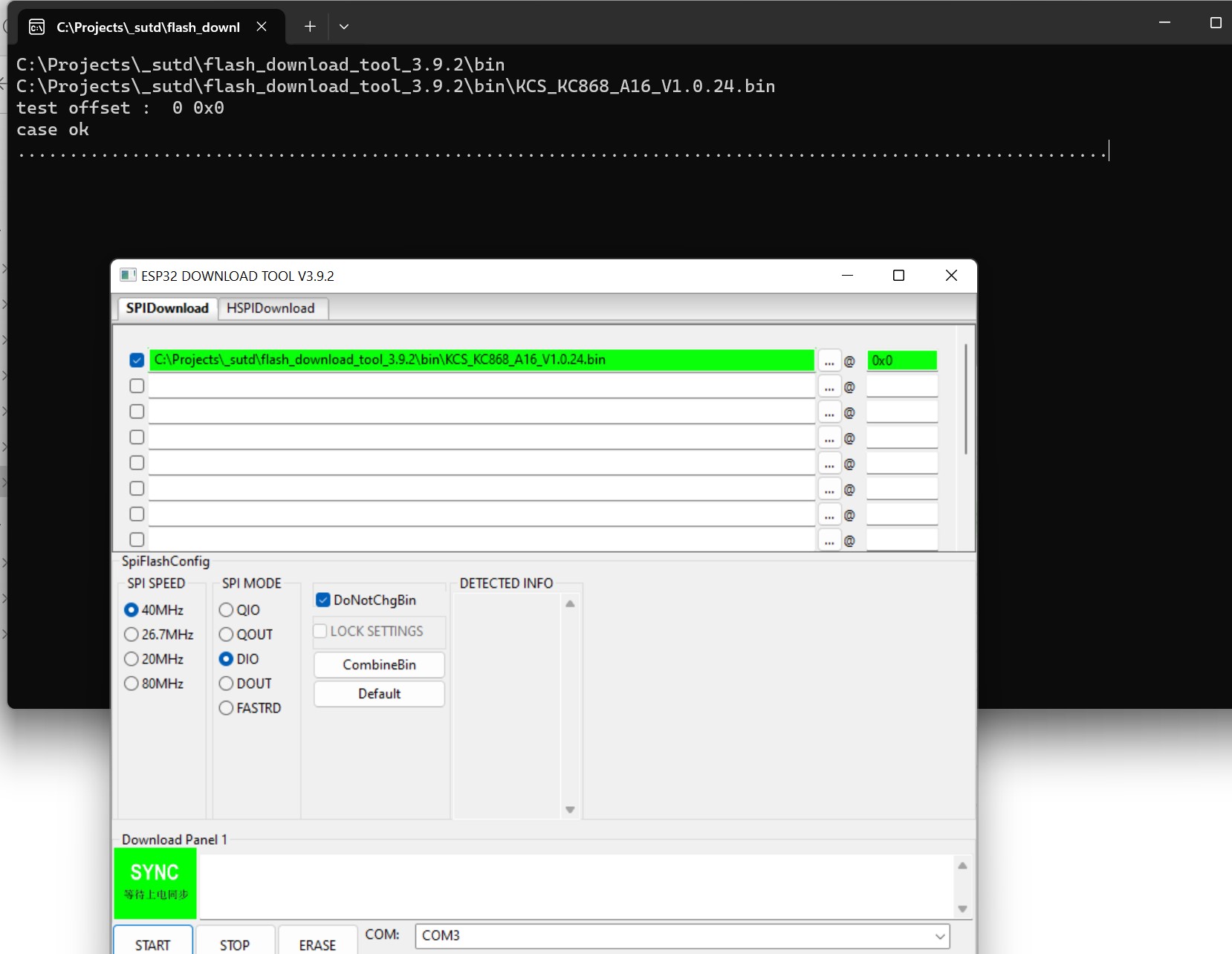Viewport: 1232px width, 954px height.
Task: Expand the COM port dropdown
Action: (940, 936)
